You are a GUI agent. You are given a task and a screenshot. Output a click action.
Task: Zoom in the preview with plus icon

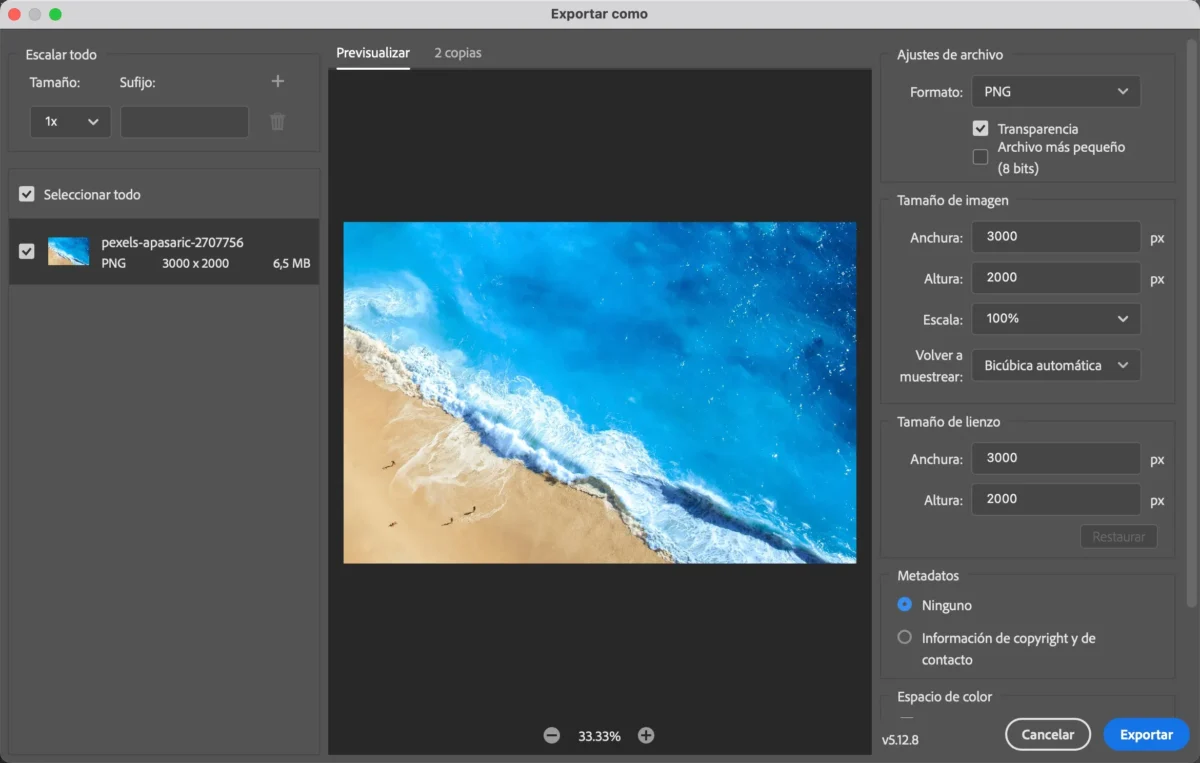click(646, 735)
